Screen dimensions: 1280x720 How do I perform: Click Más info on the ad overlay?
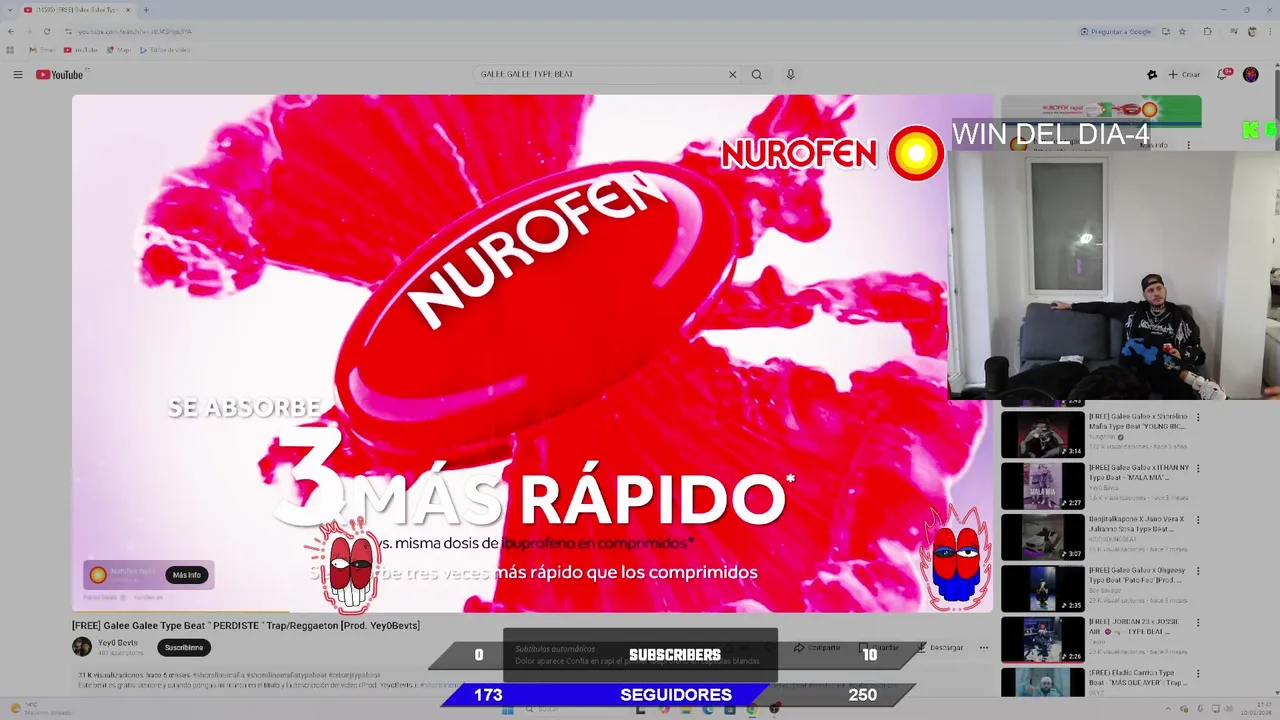click(x=187, y=575)
